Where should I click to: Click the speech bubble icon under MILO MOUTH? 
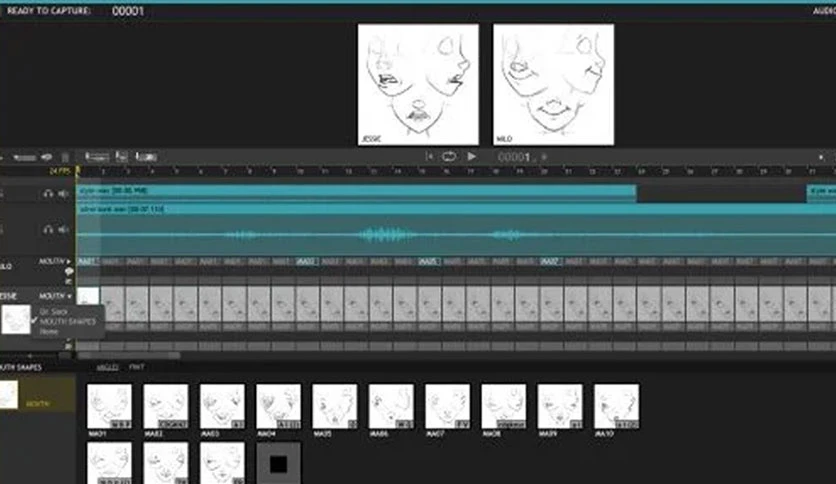(x=69, y=271)
